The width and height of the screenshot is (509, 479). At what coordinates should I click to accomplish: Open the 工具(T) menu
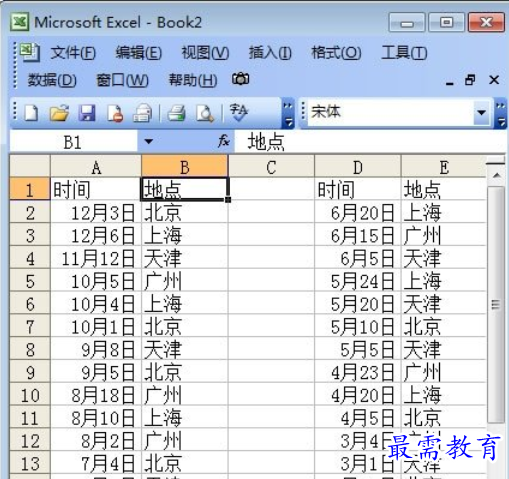pos(404,53)
